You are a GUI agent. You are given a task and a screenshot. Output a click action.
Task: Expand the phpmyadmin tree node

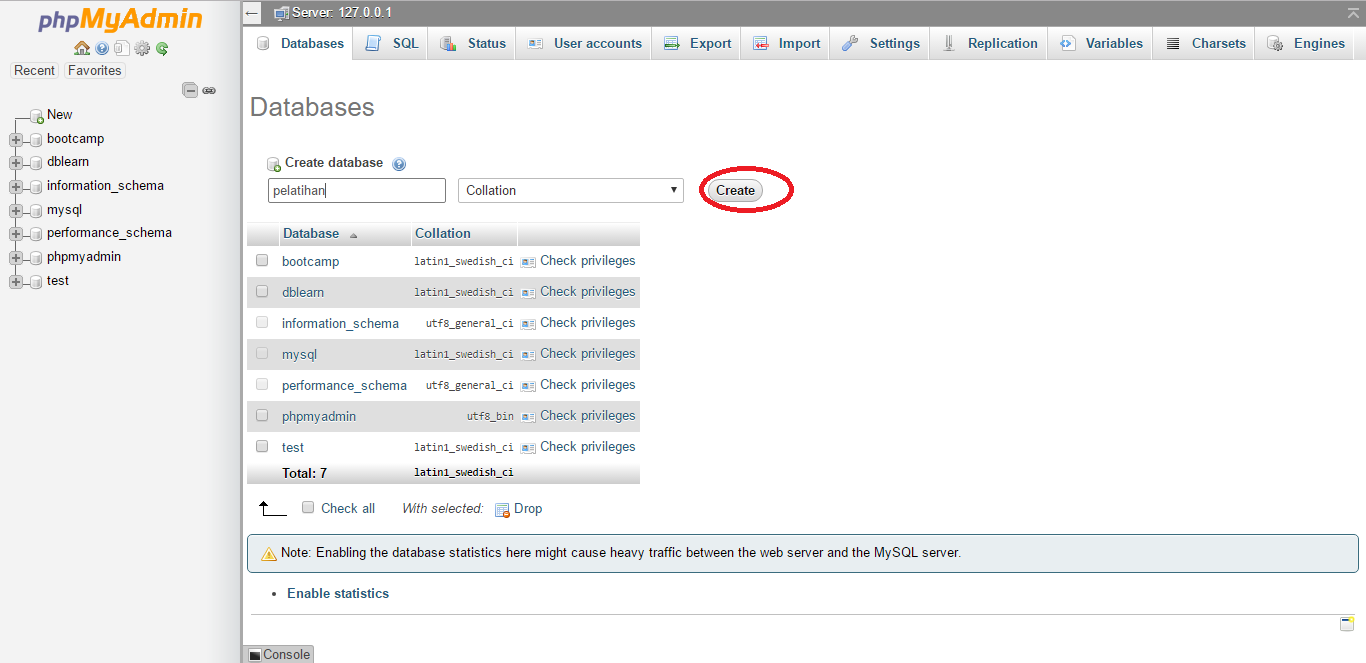point(15,258)
